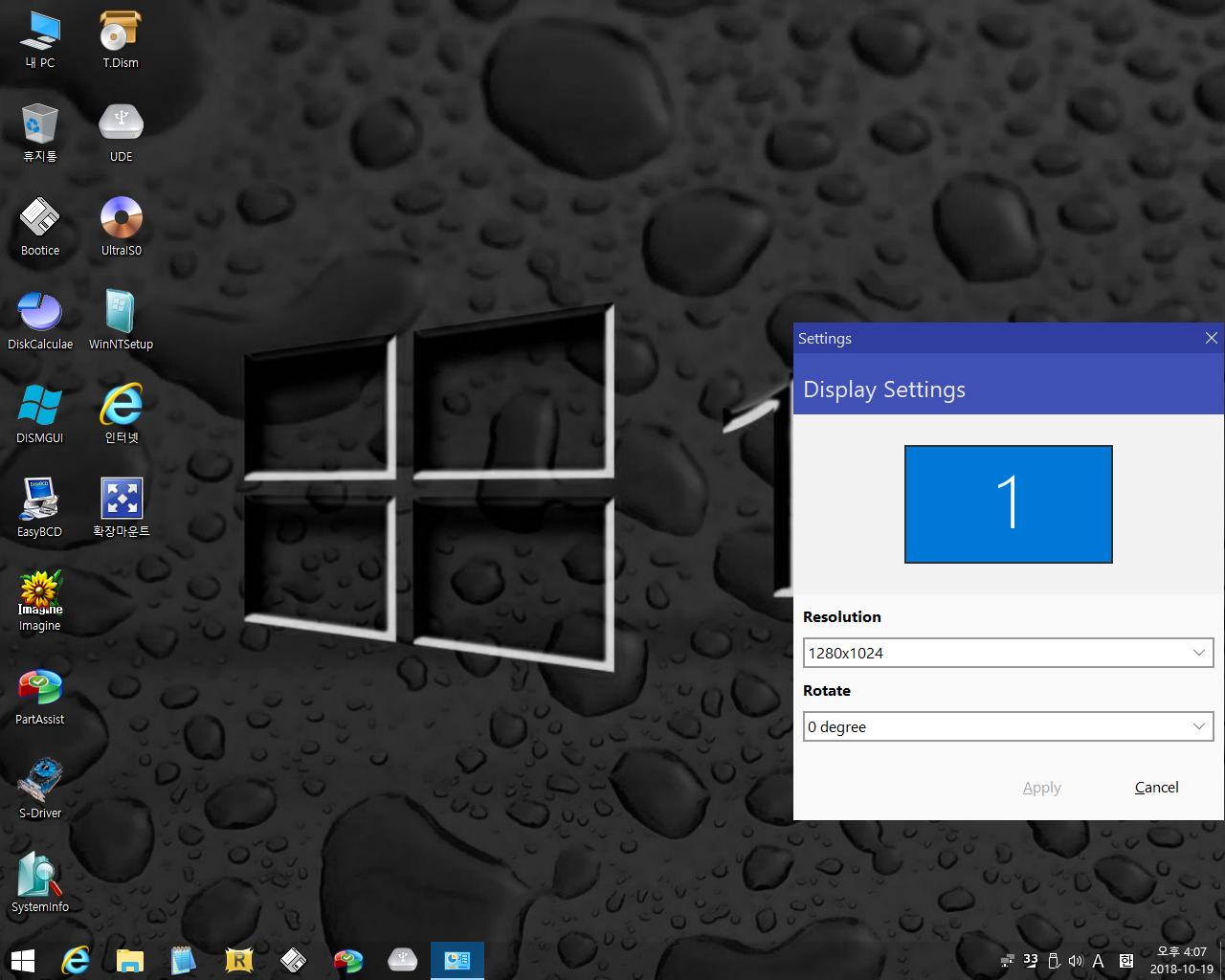Toggle the A input mode indicator
This screenshot has height=980, width=1225.
point(1099,961)
